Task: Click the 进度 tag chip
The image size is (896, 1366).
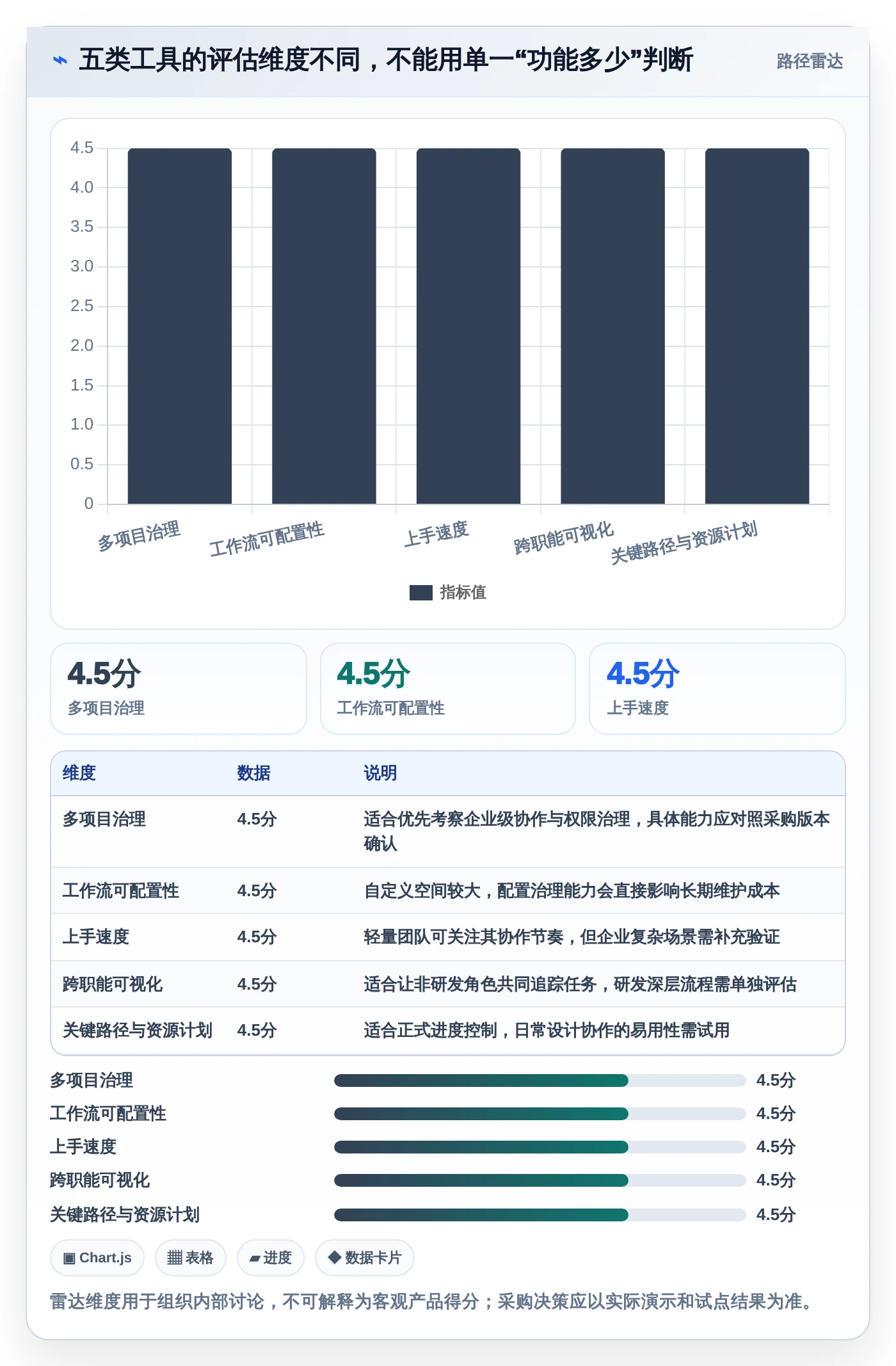Action: coord(271,1258)
